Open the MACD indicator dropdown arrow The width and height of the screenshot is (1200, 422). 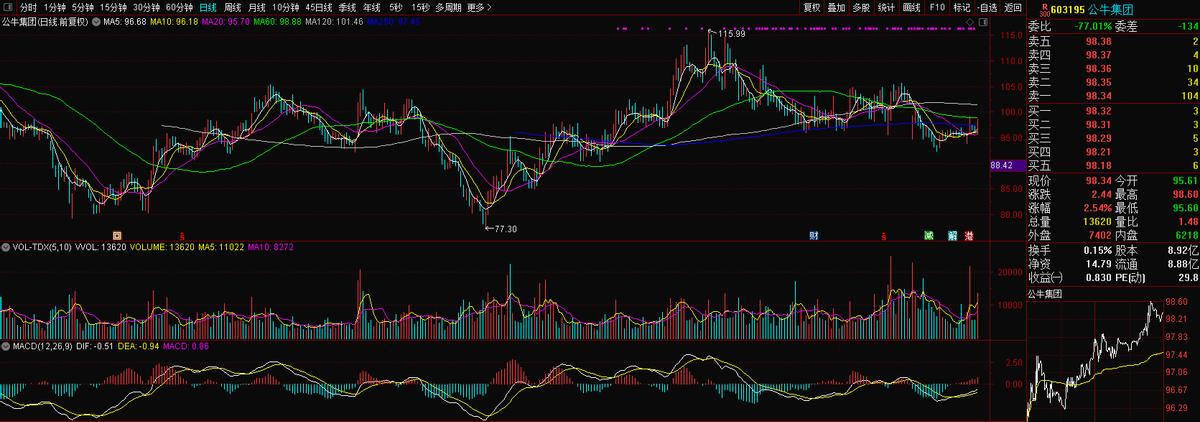pyautogui.click(x=5, y=346)
